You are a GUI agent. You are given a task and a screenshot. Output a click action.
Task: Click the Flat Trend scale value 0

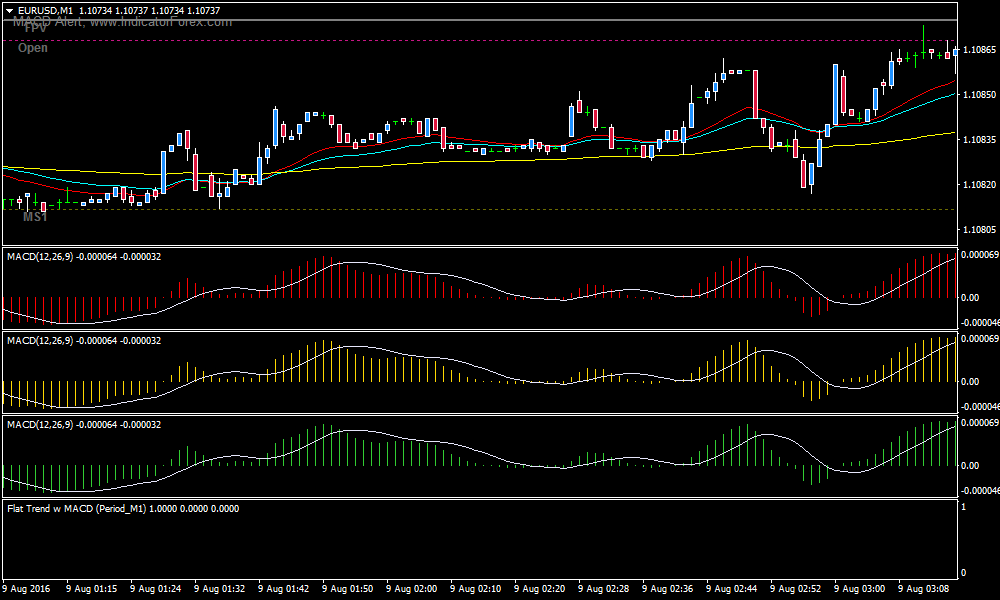coord(963,572)
